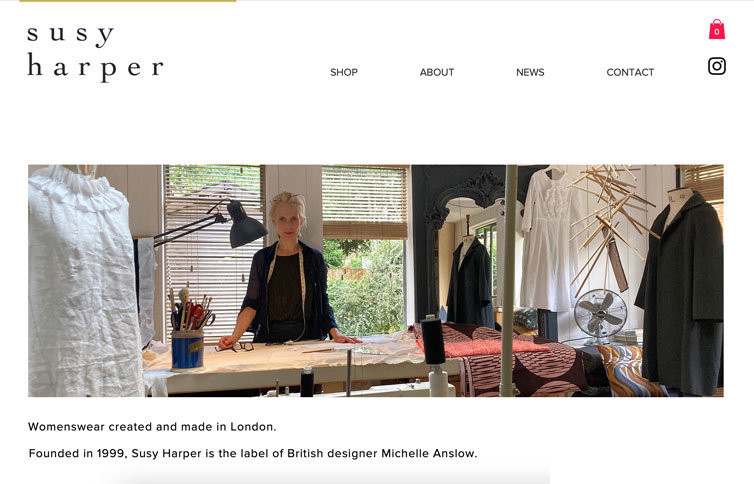Click the metal desk fan in photo
754x484 pixels.
point(600,315)
